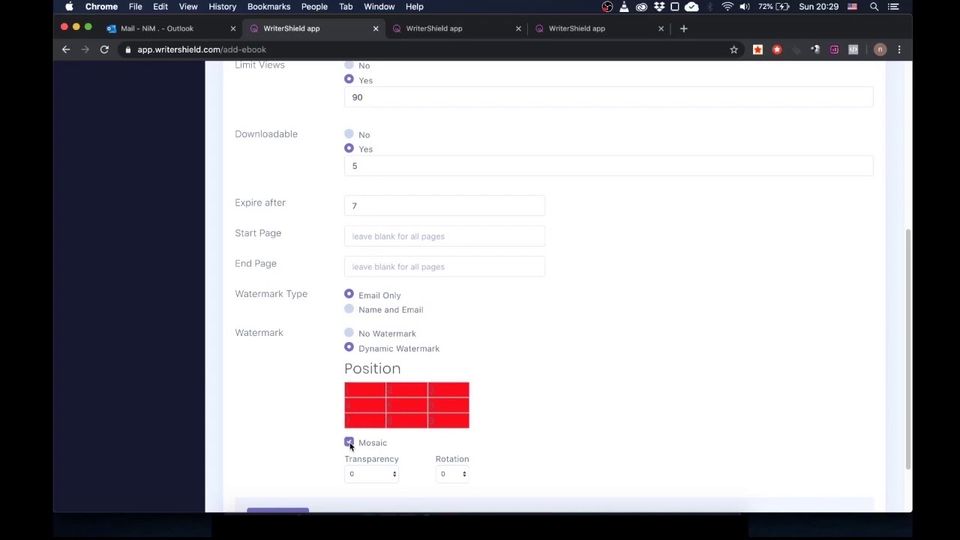Screen dimensions: 960x540
Task: Click the pink square extension icon
Action: coord(834,50)
